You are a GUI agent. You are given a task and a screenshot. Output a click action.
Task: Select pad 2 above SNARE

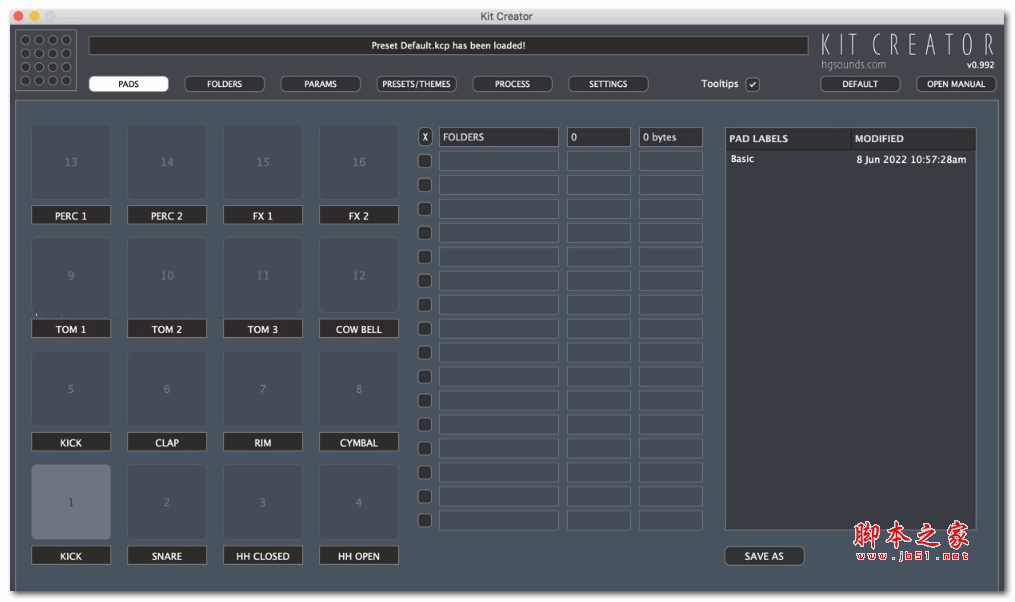[x=167, y=502]
